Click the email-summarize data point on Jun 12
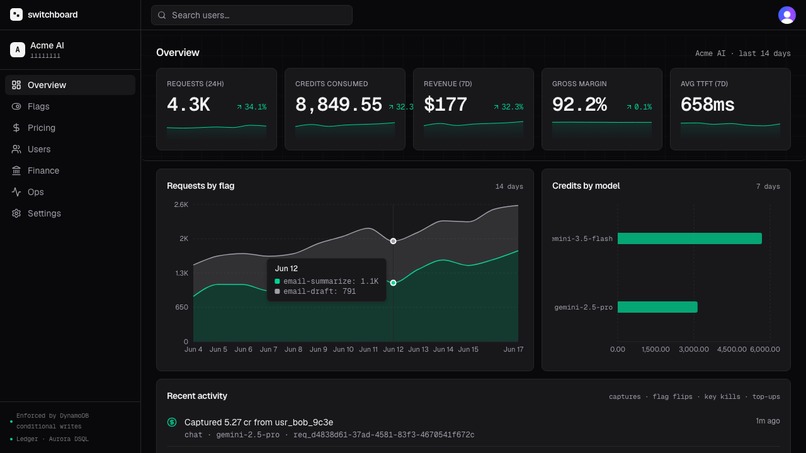The image size is (806, 453). pos(393,283)
